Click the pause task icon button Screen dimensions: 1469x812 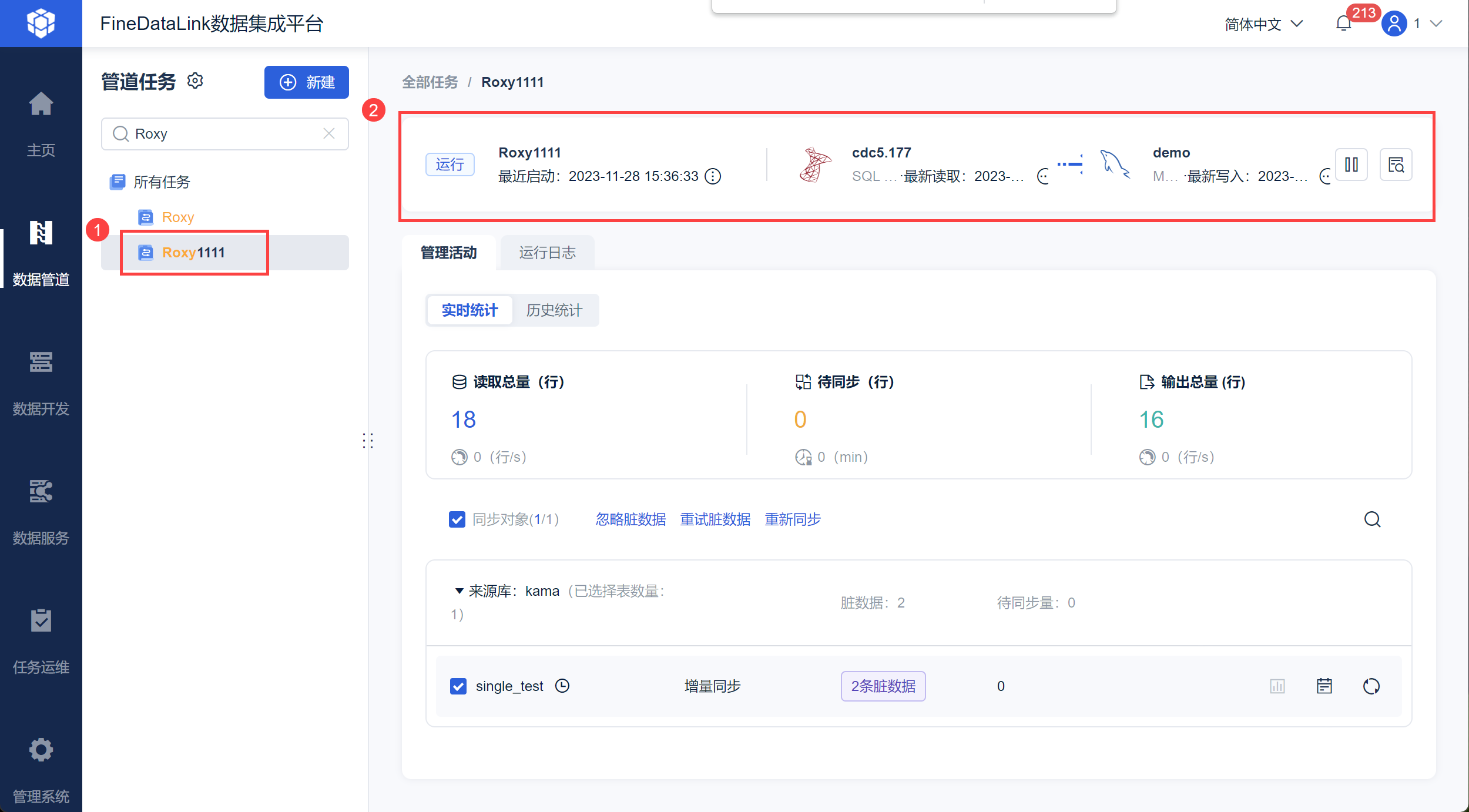[x=1351, y=165]
